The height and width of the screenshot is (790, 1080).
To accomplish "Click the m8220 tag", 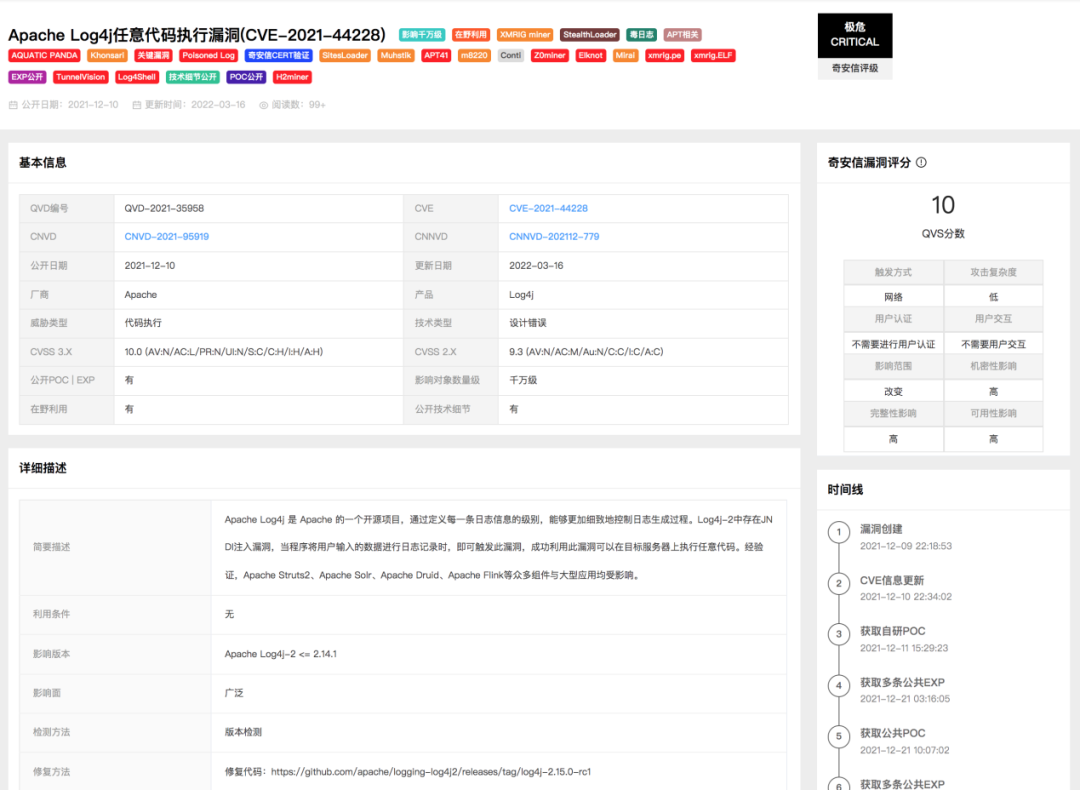I will pyautogui.click(x=474, y=56).
